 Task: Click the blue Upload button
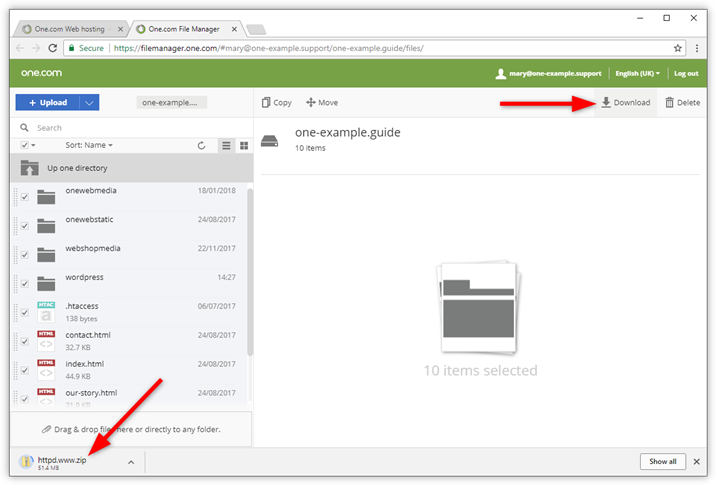click(x=48, y=102)
